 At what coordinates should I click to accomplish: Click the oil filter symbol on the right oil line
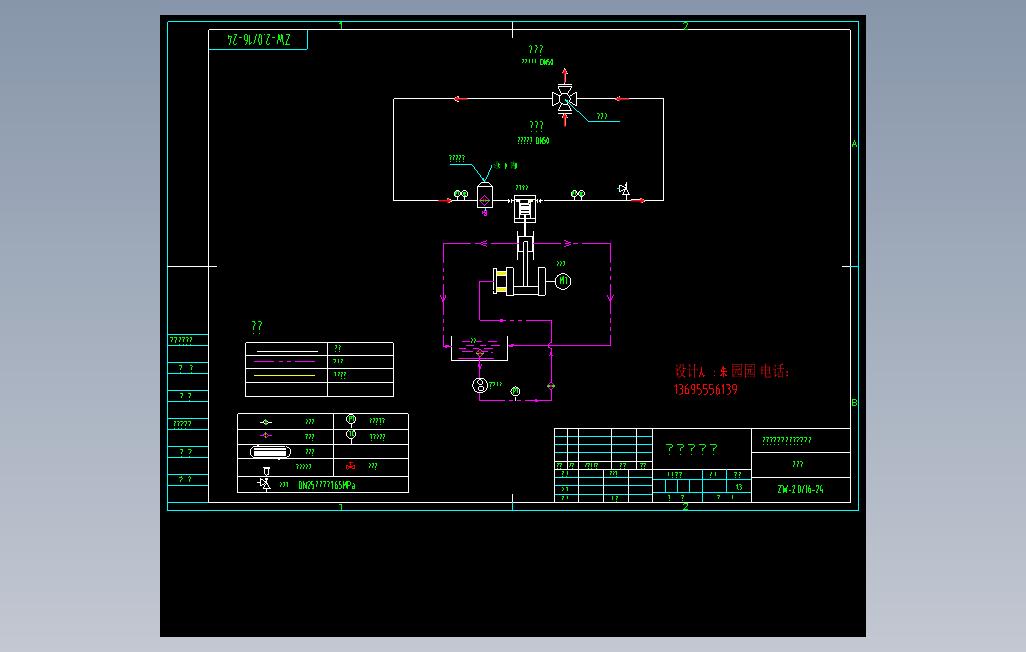point(551,386)
